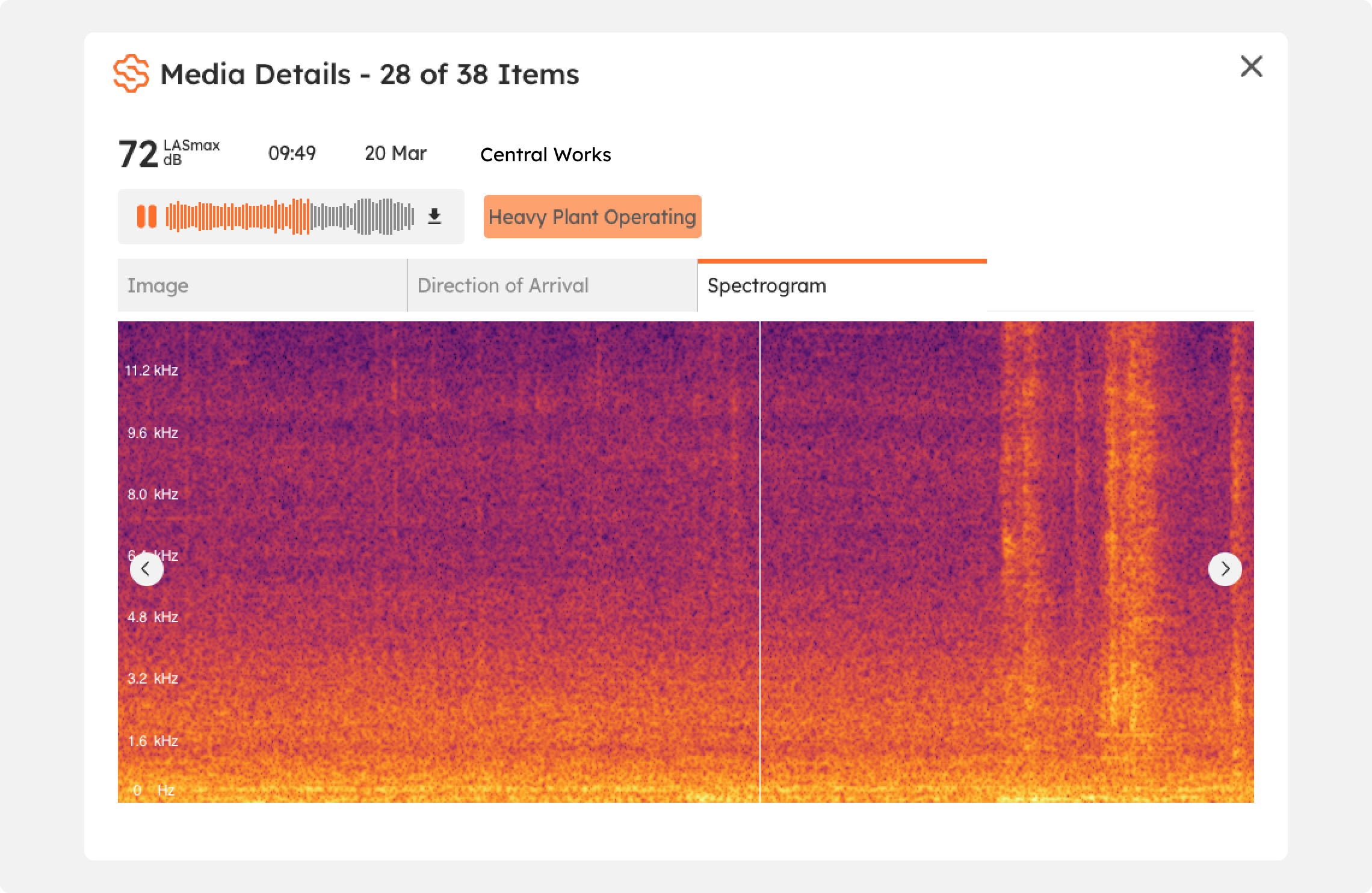The height and width of the screenshot is (893, 1372).
Task: Download the audio recording
Action: coord(434,217)
